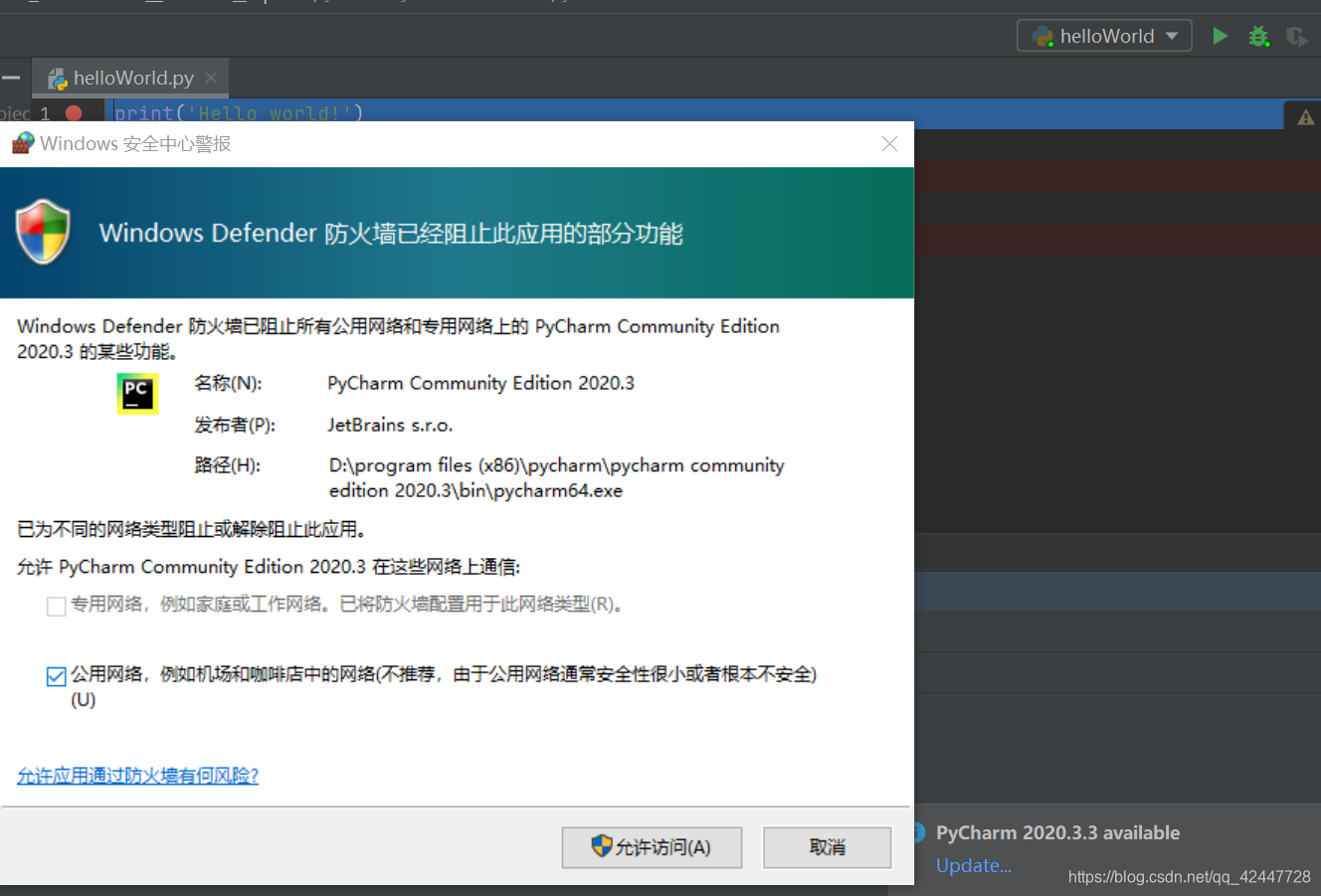1321x896 pixels.
Task: Click the PyCharm PC application icon in dialog
Action: 137,394
